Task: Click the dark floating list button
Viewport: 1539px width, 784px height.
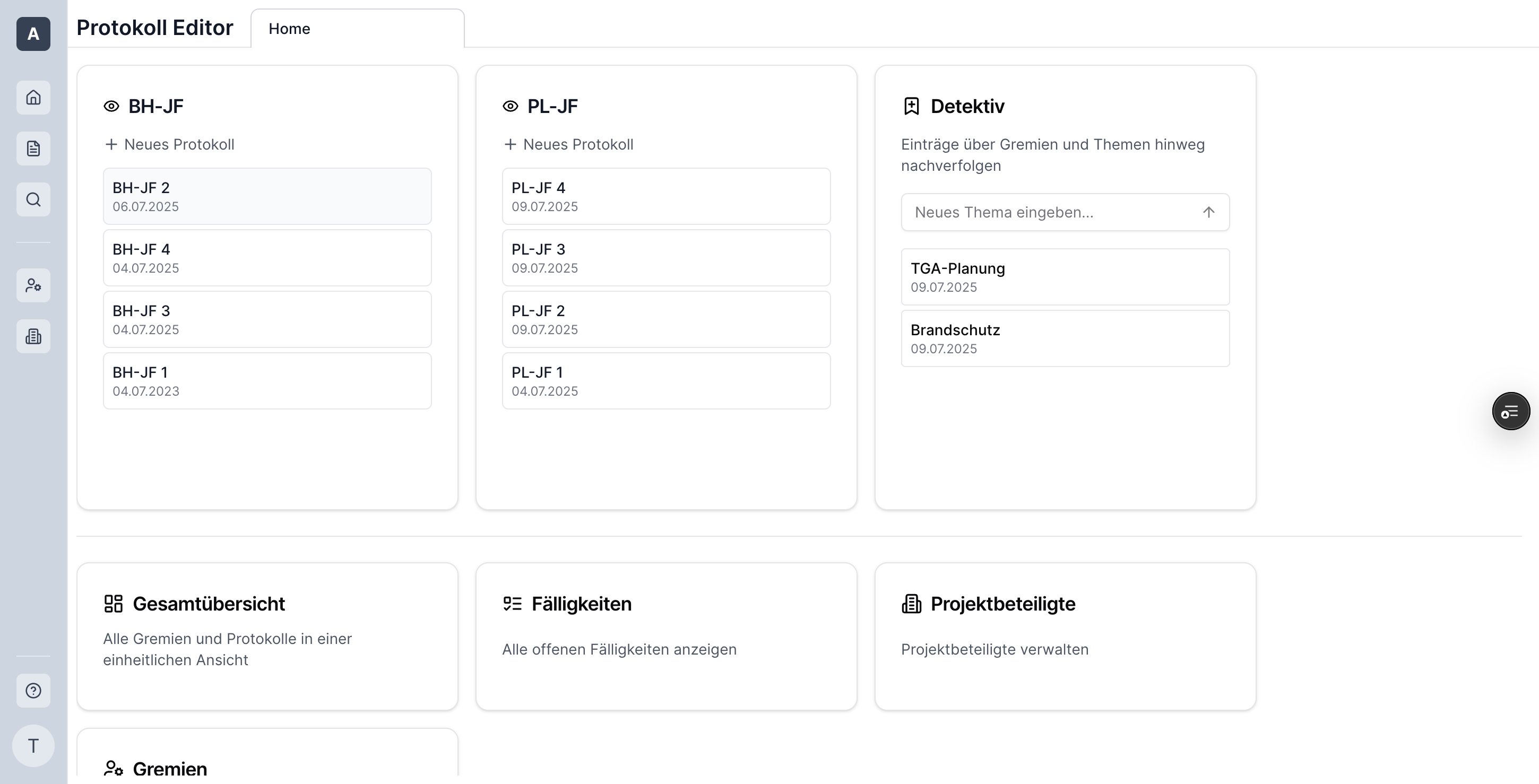Action: [1511, 412]
